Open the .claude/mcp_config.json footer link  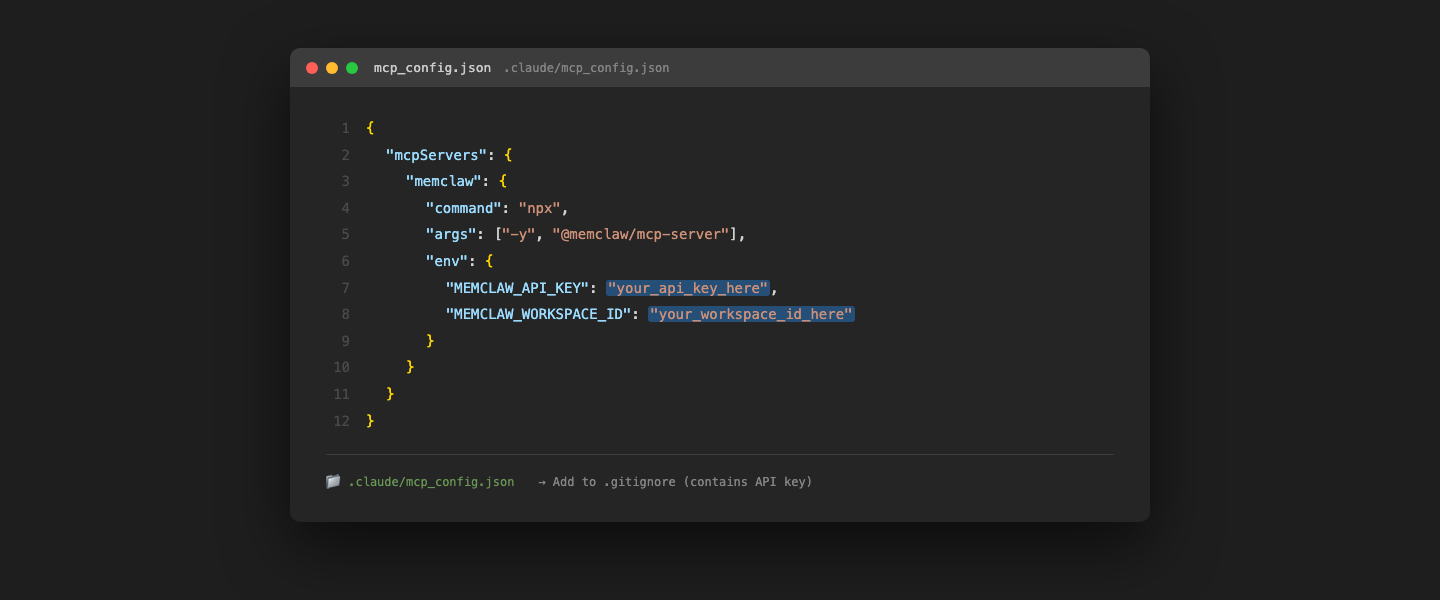[x=432, y=481]
